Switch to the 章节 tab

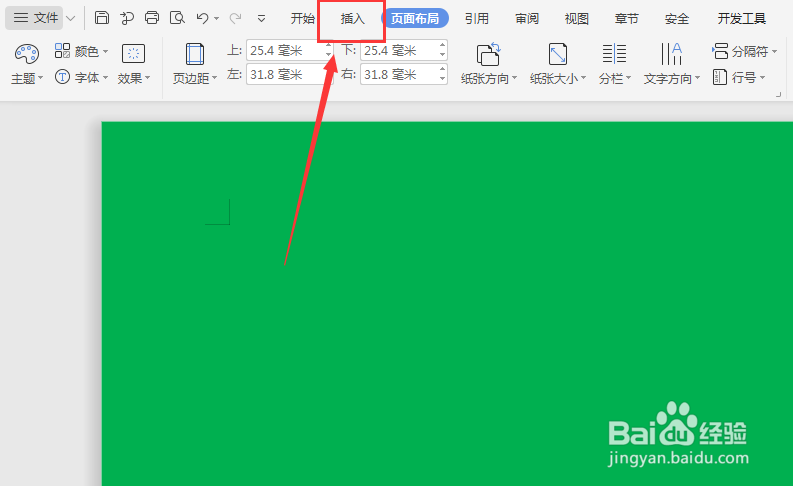pyautogui.click(x=627, y=19)
